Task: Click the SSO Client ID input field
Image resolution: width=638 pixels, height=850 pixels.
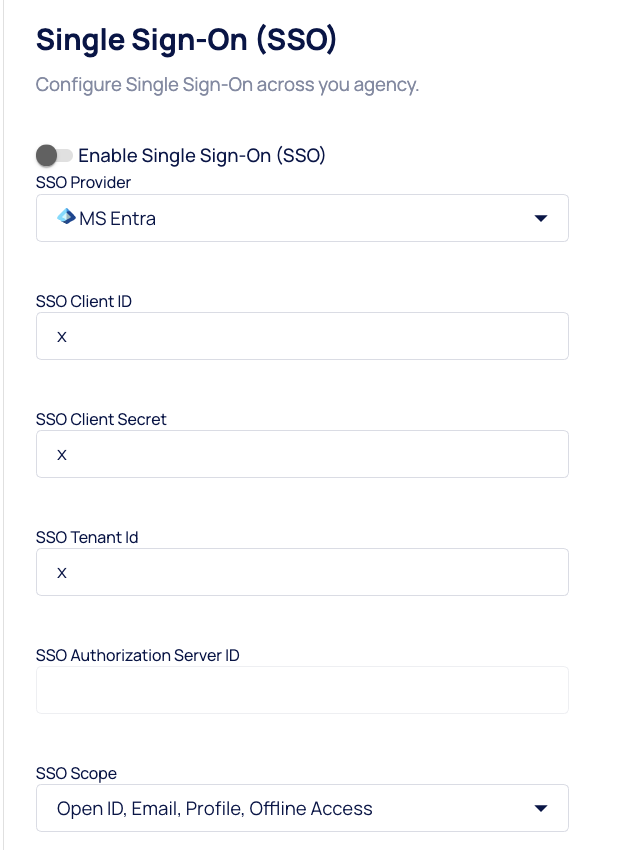Action: pos(302,336)
